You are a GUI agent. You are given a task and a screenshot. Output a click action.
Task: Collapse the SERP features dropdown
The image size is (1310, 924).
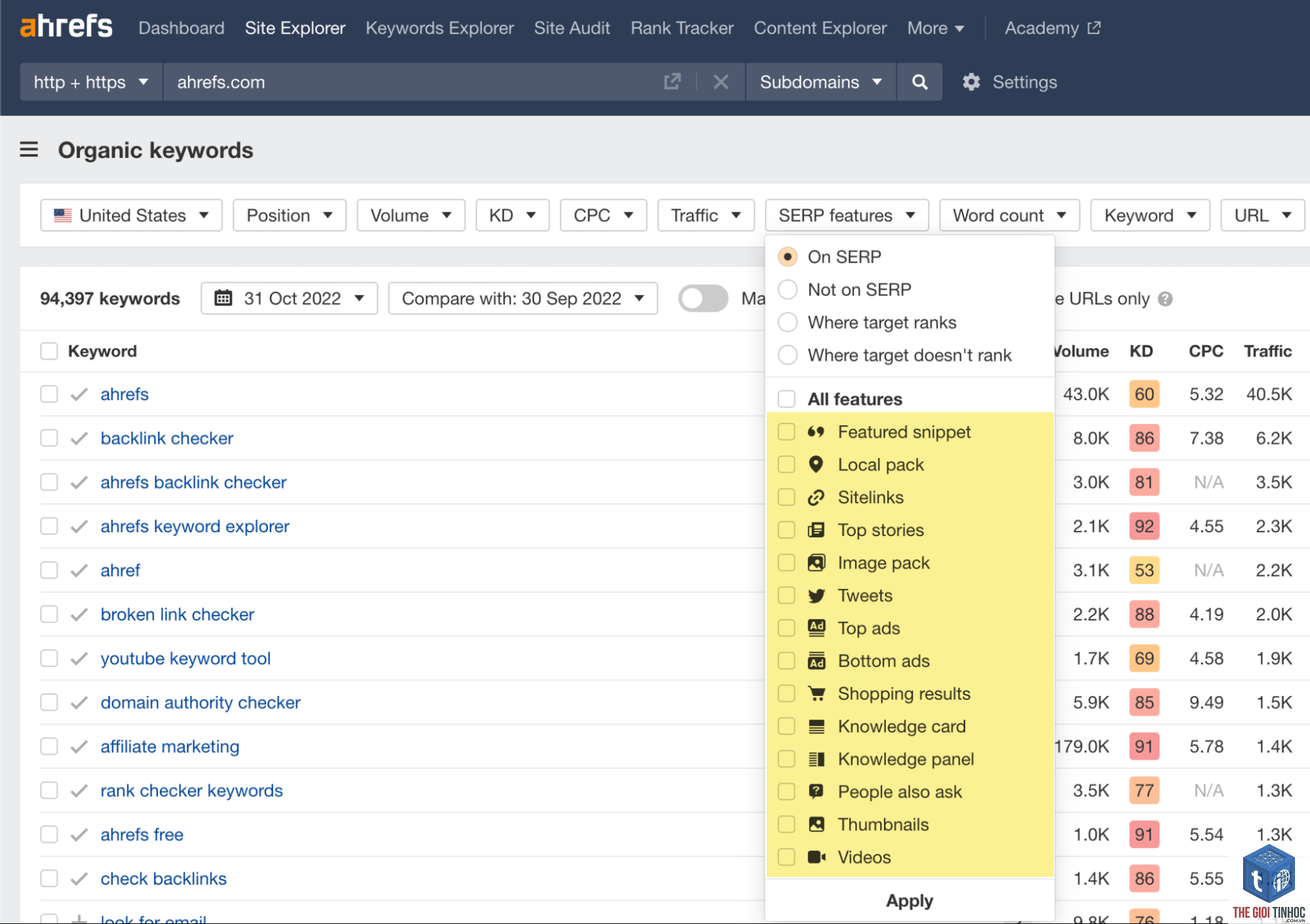(x=847, y=216)
